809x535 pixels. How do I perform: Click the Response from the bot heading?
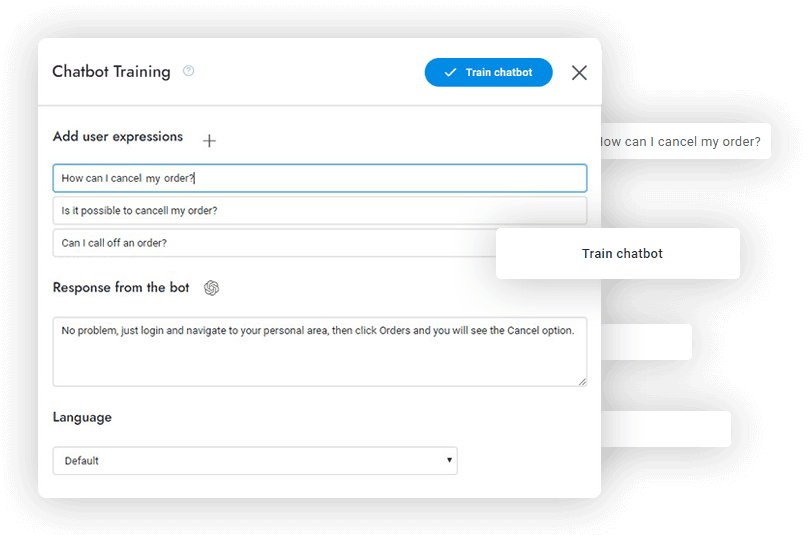point(121,288)
